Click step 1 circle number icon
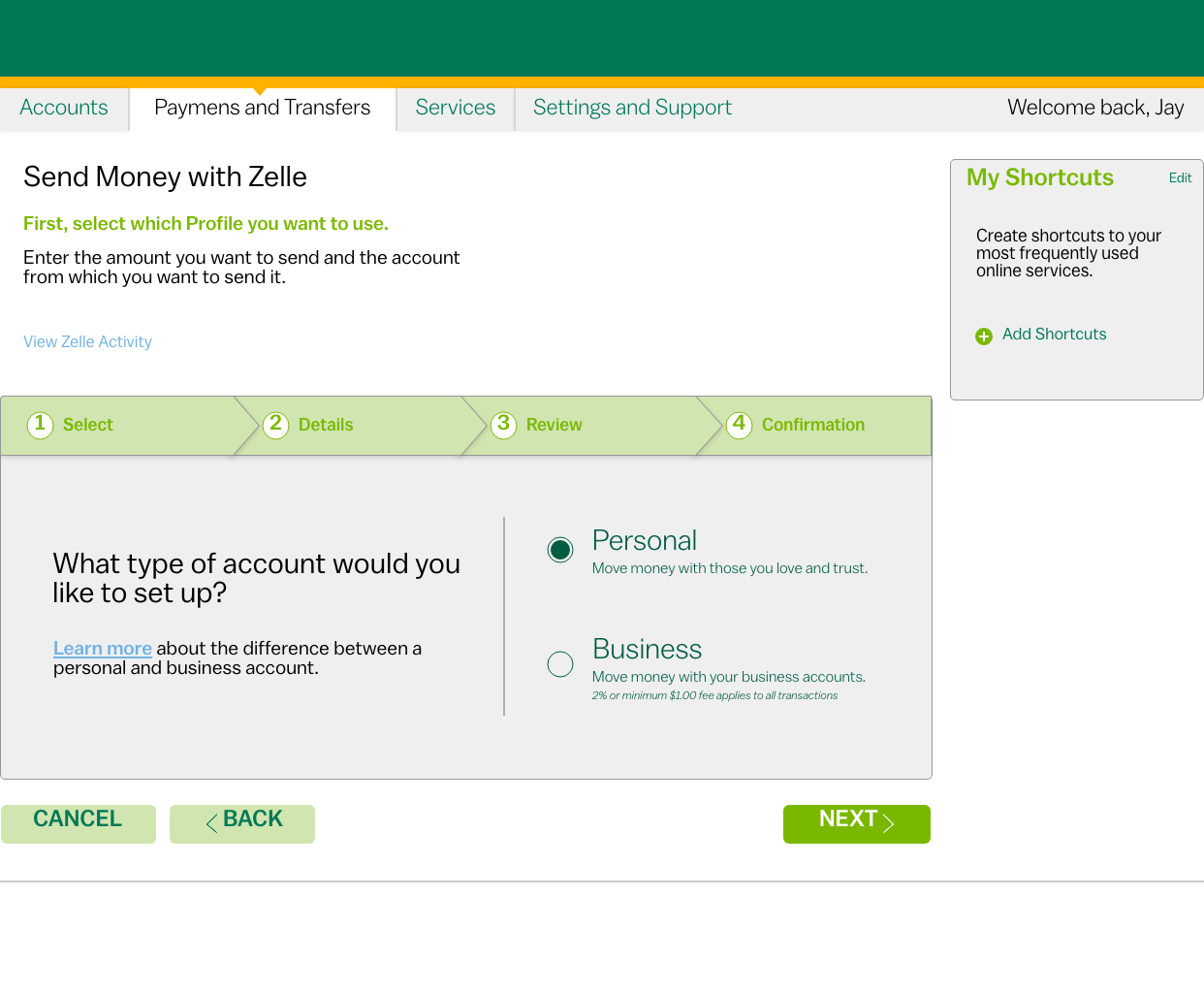The image size is (1204, 993). pyautogui.click(x=40, y=425)
